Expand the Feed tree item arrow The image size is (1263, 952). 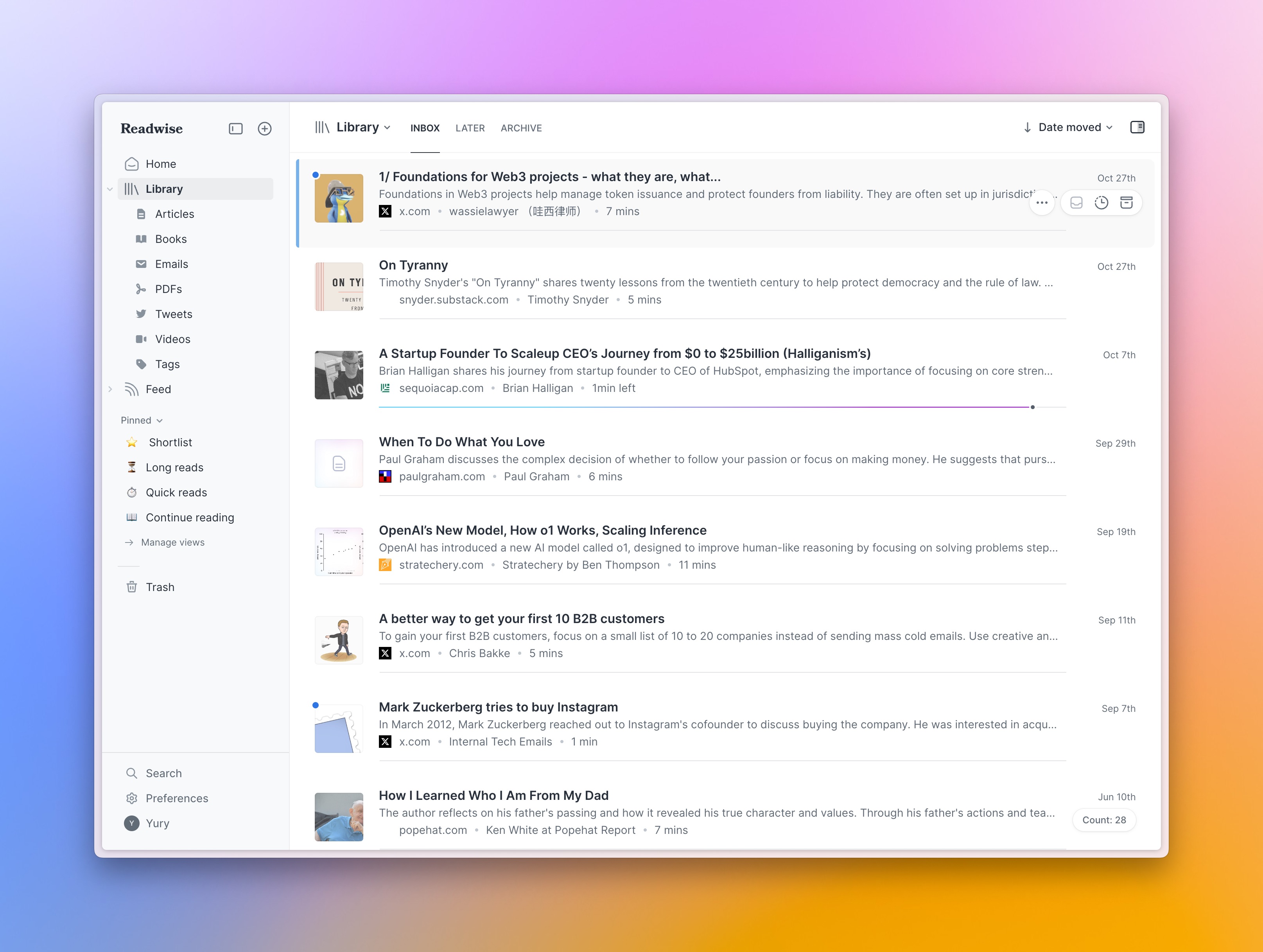click(x=110, y=390)
